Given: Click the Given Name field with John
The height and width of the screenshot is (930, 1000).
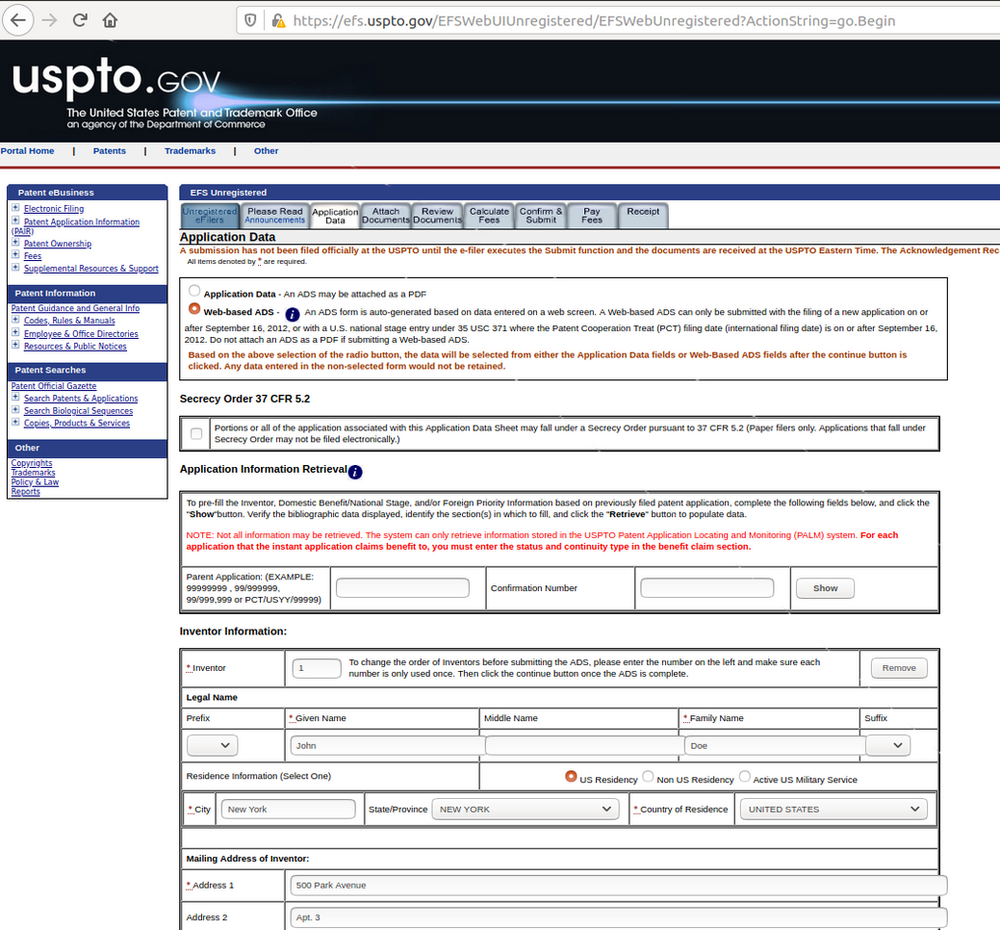Looking at the screenshot, I should pos(387,746).
